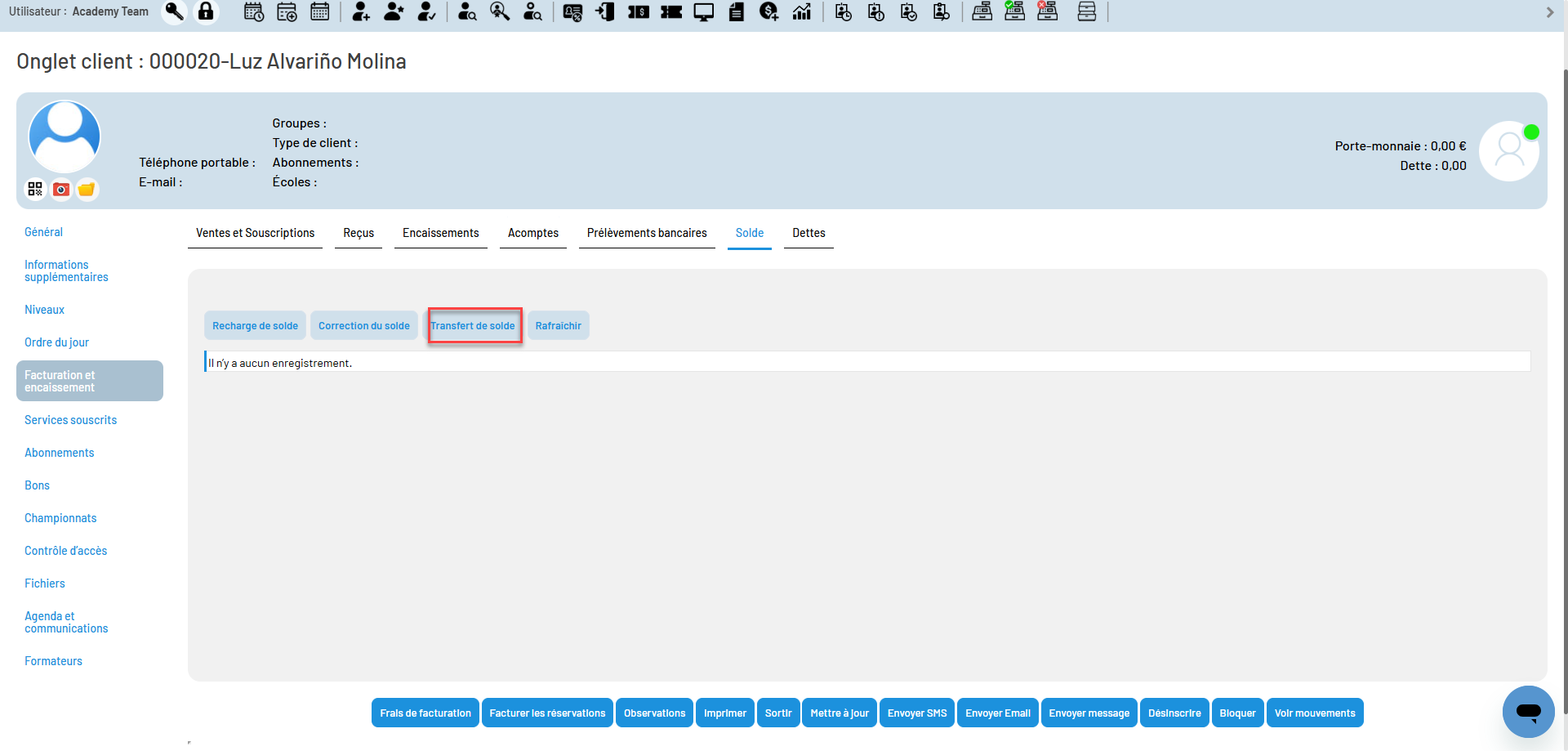Select the Solde tab
The width and height of the screenshot is (1568, 751).
coord(750,233)
